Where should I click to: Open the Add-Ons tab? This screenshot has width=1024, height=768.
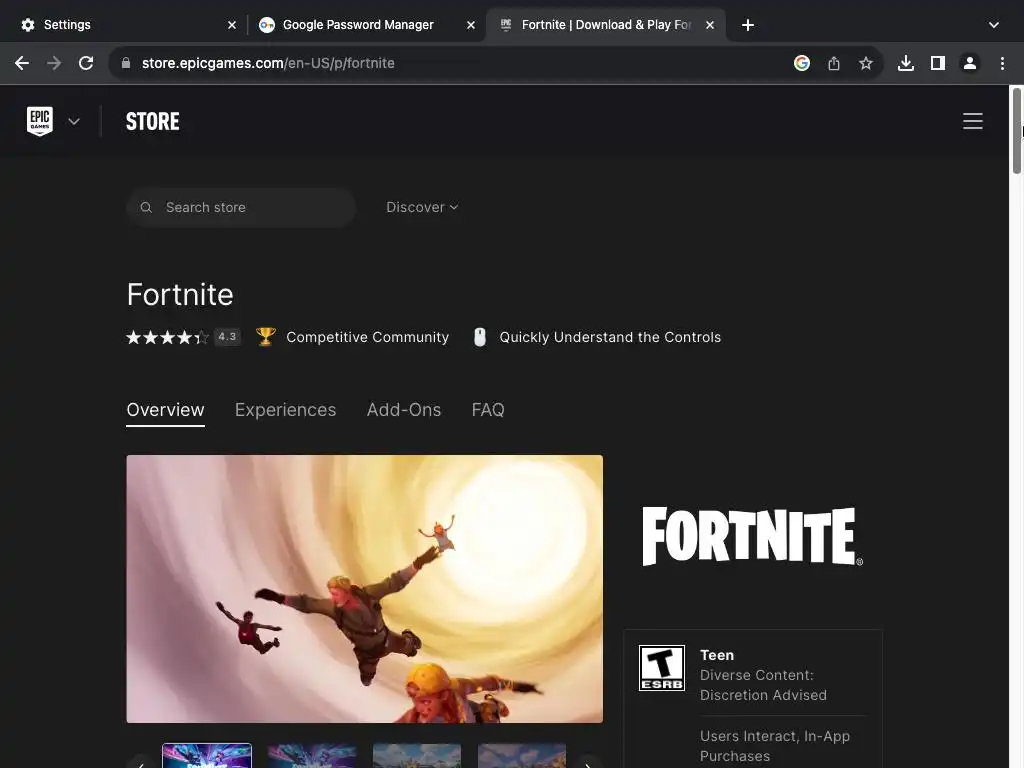[404, 410]
